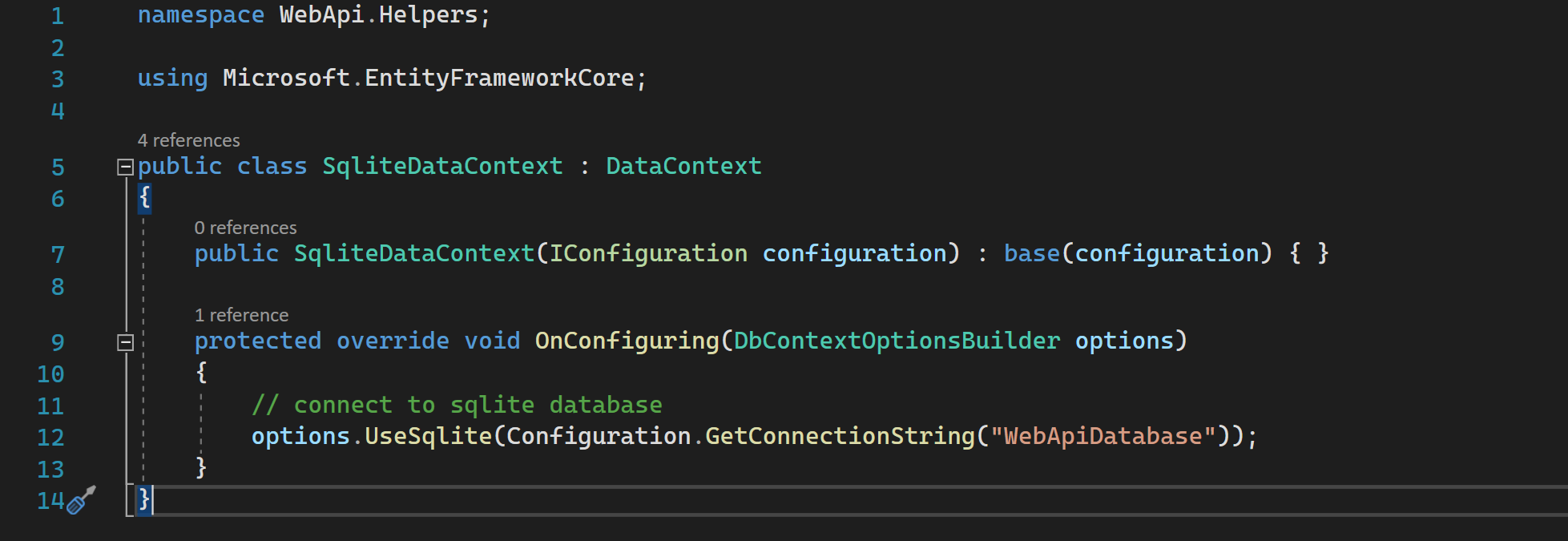Click the OnConfiguring method name
1568x541 pixels.
pyautogui.click(x=627, y=341)
